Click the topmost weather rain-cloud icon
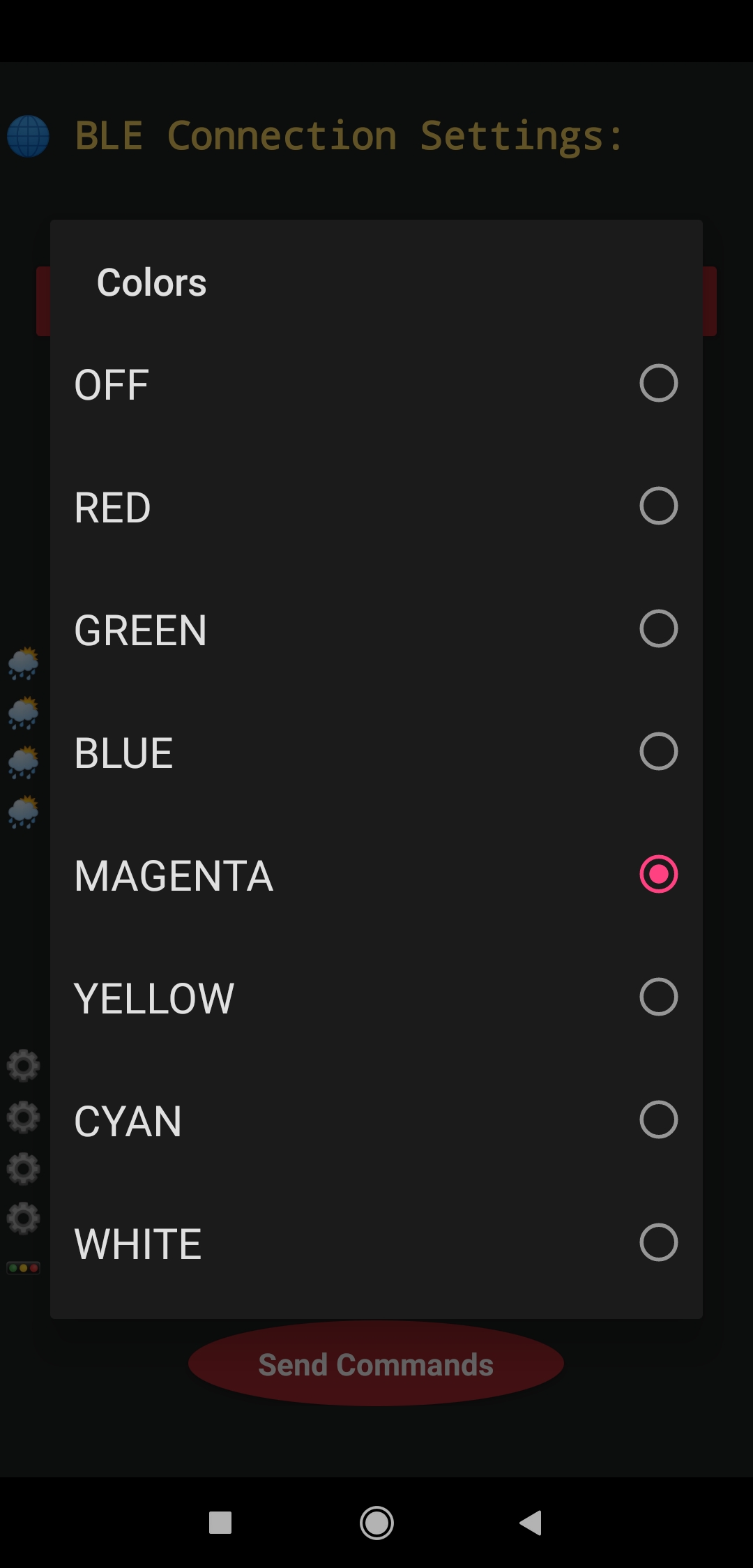Viewport: 753px width, 1568px height. click(x=23, y=663)
